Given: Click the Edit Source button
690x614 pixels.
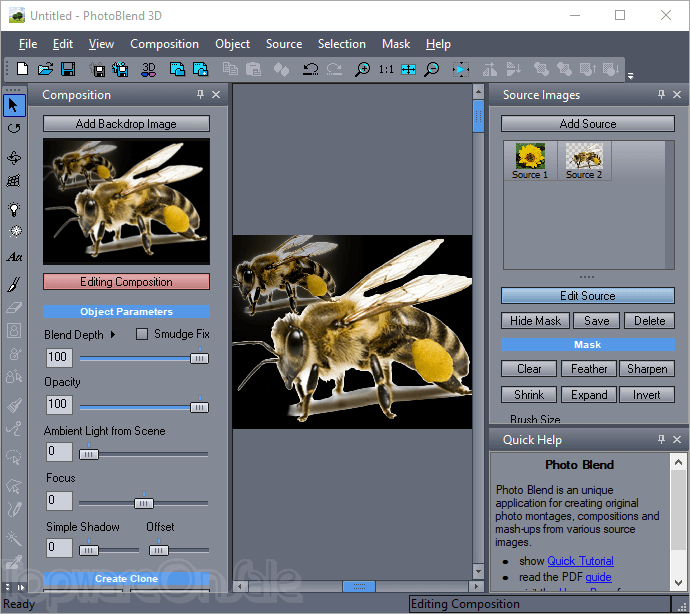Looking at the screenshot, I should tap(587, 296).
